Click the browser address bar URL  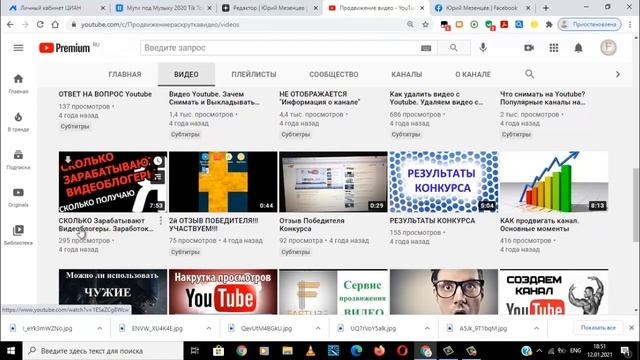160,24
